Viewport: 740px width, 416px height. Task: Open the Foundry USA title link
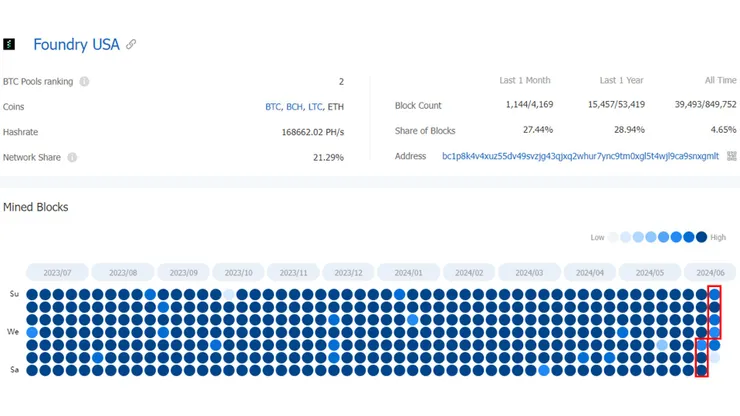(x=76, y=44)
